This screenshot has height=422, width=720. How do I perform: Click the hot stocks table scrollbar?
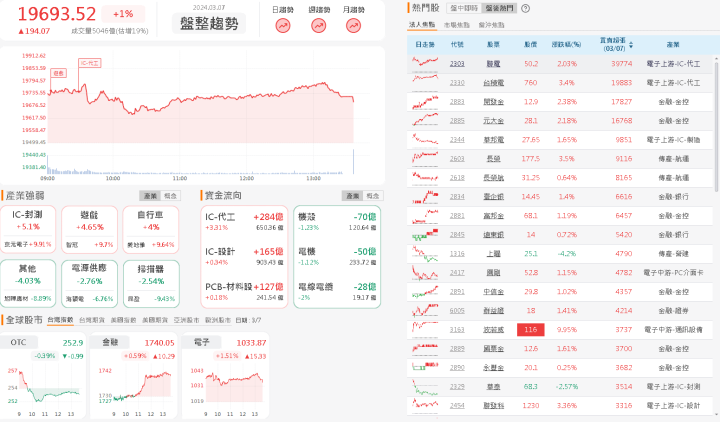click(x=716, y=125)
